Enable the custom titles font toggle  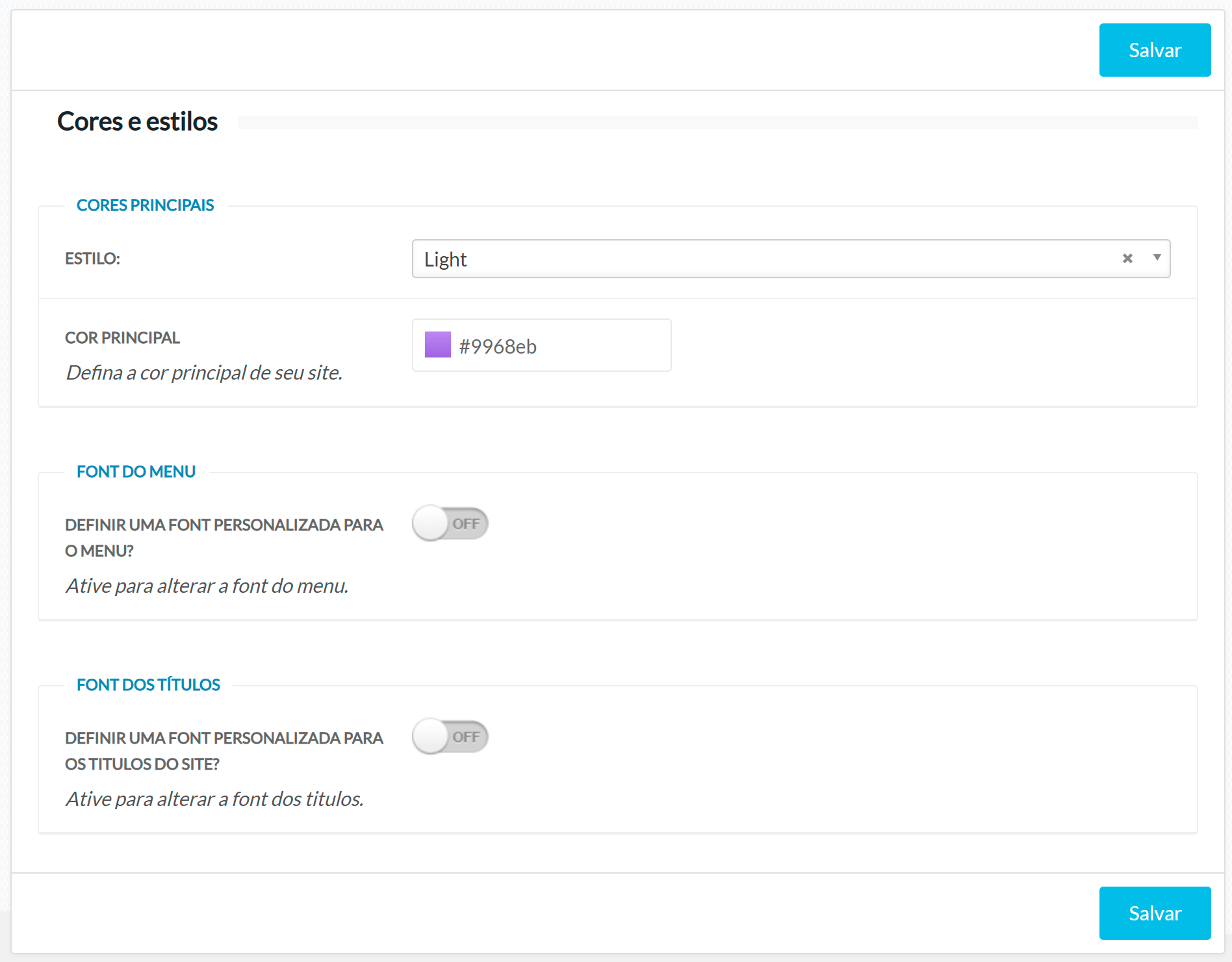tap(450, 737)
